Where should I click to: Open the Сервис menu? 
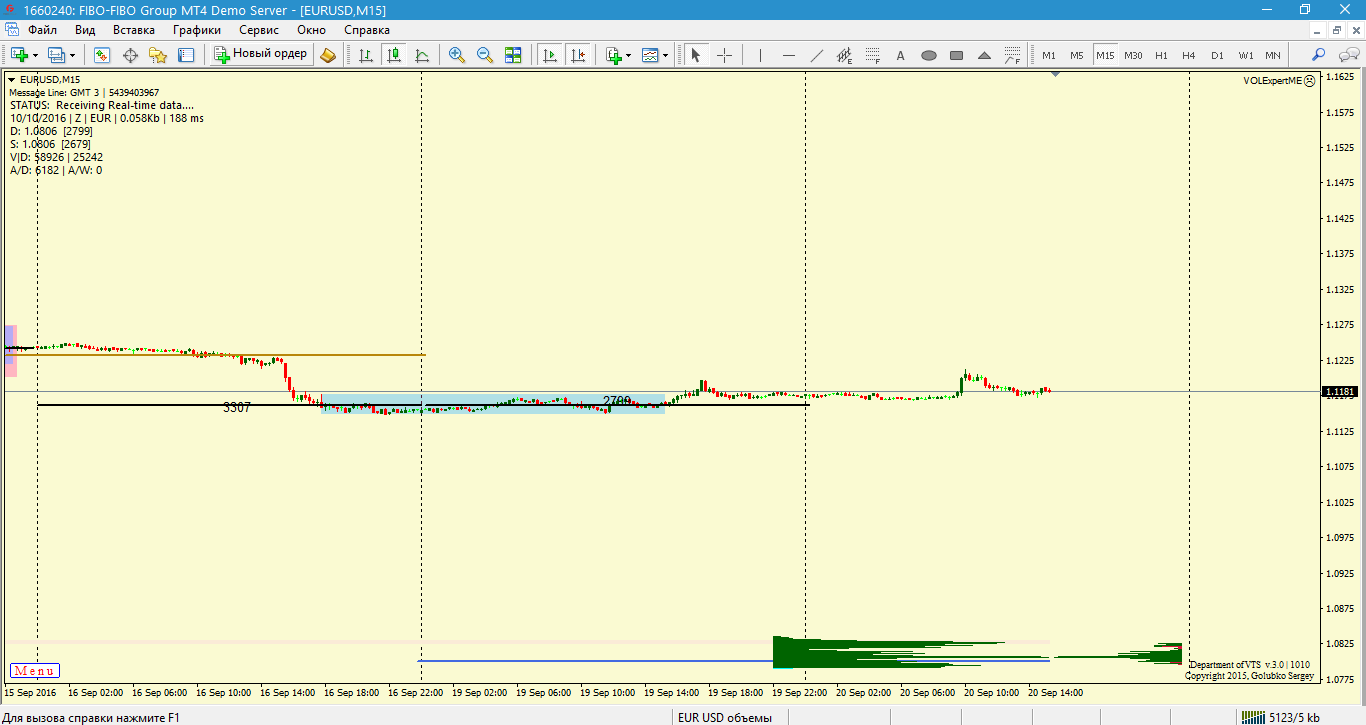(x=259, y=30)
